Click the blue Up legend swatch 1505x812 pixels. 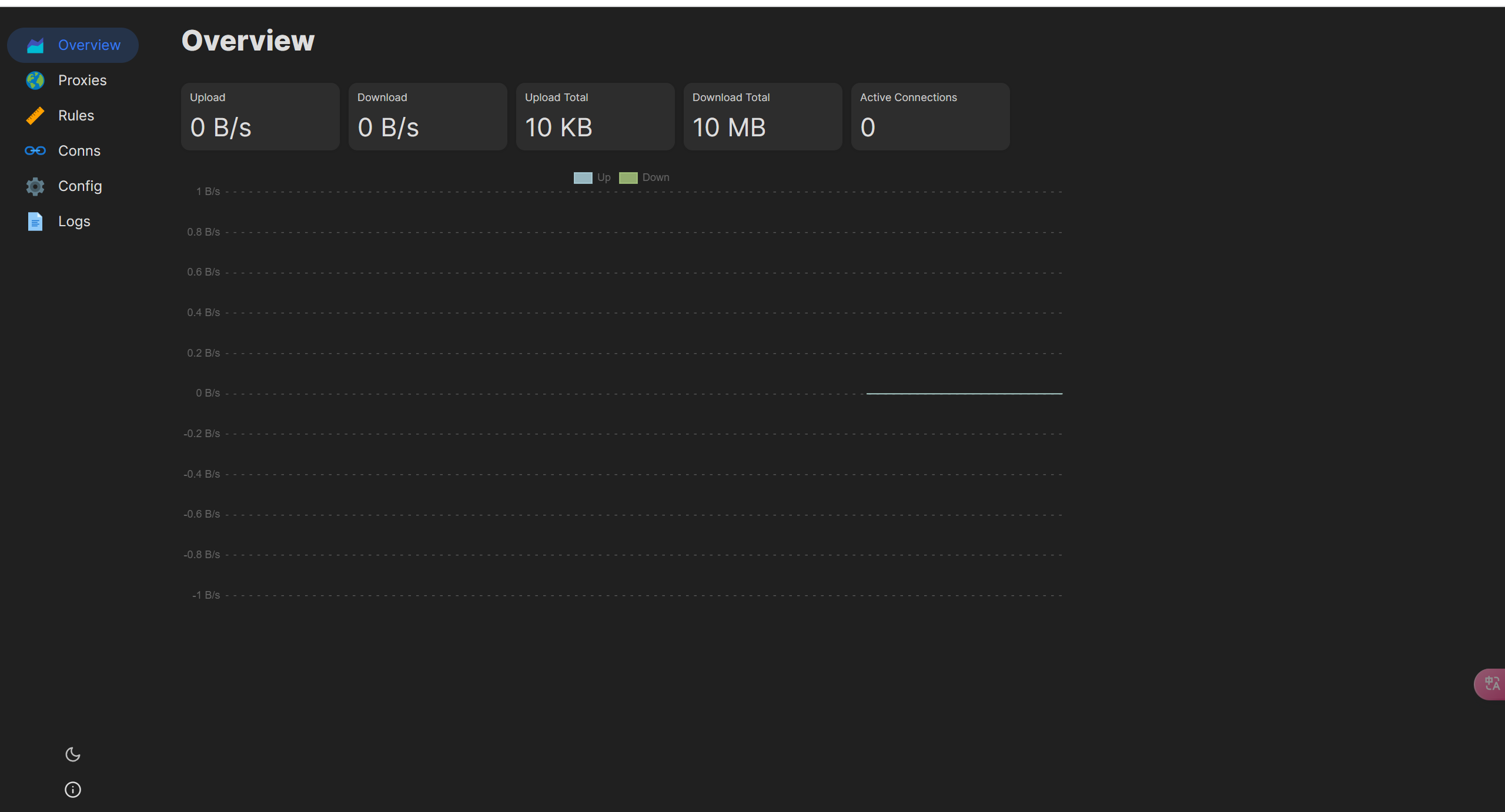pyautogui.click(x=583, y=178)
